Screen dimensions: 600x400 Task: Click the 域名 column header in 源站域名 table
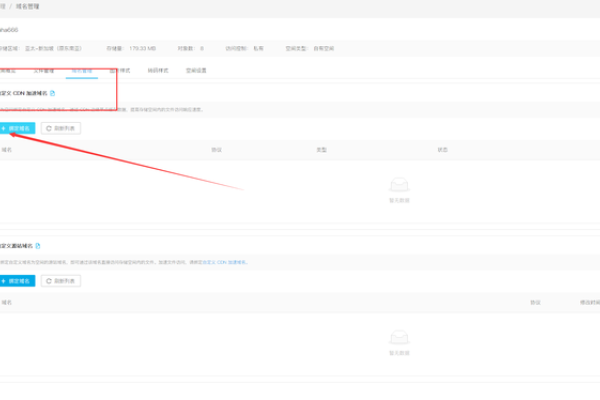[x=7, y=301]
